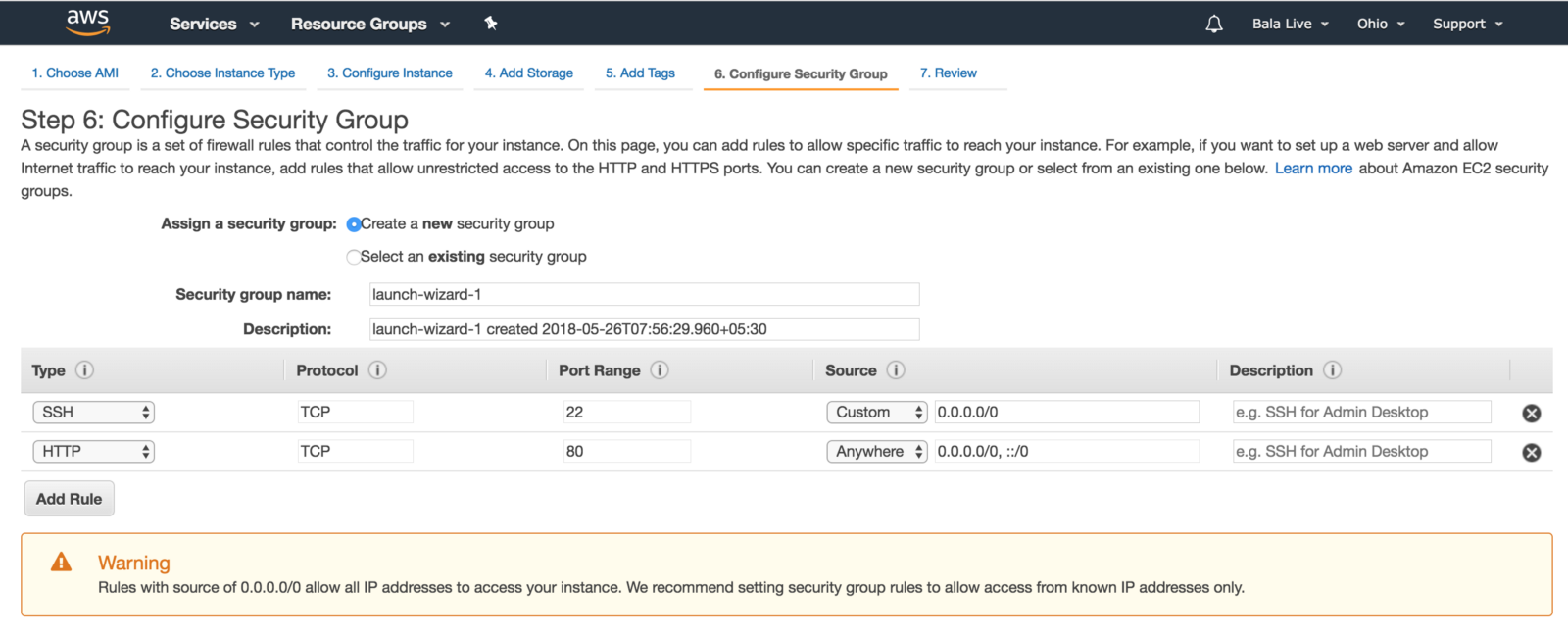The height and width of the screenshot is (637, 1568).
Task: Click the Source column info icon
Action: [896, 370]
